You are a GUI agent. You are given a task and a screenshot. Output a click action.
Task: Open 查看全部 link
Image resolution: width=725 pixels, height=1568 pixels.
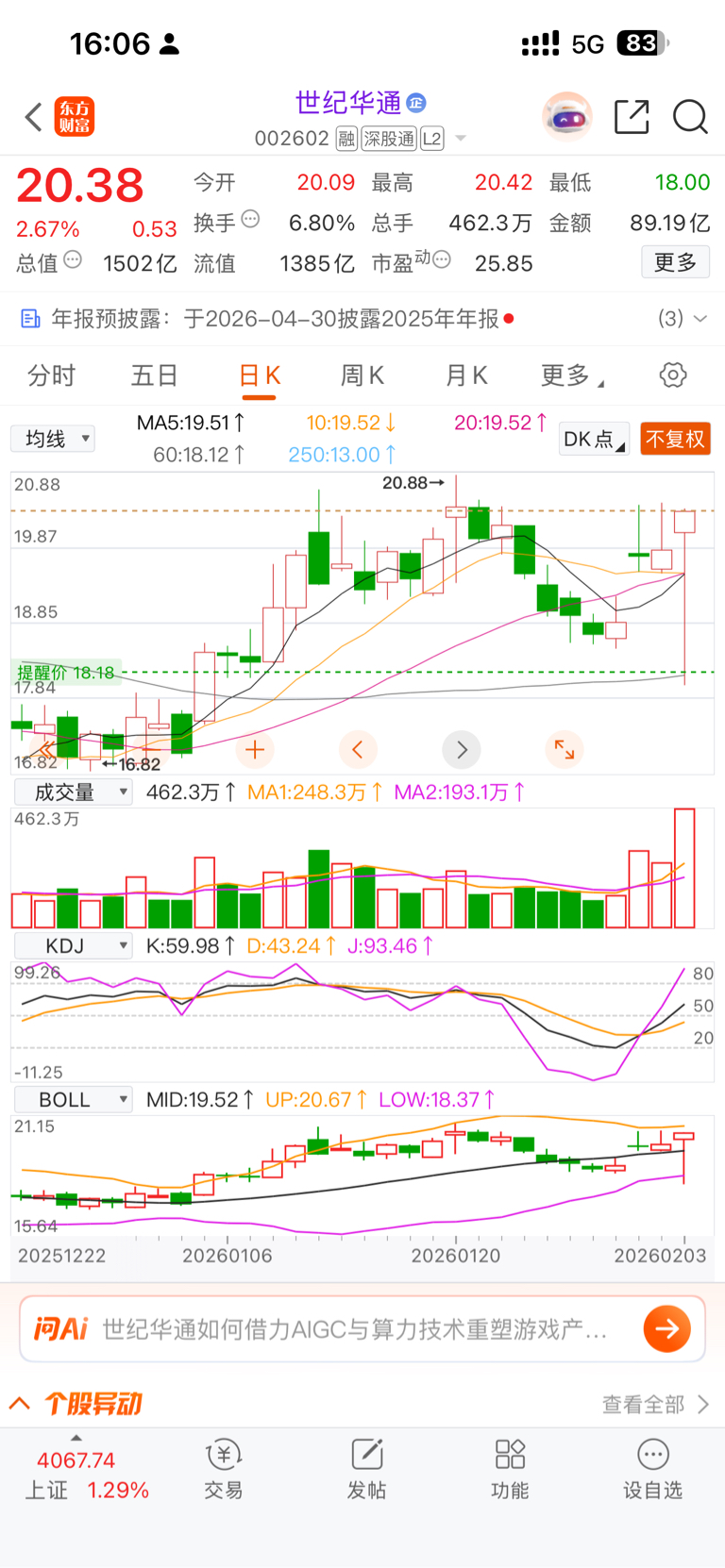click(x=655, y=1405)
